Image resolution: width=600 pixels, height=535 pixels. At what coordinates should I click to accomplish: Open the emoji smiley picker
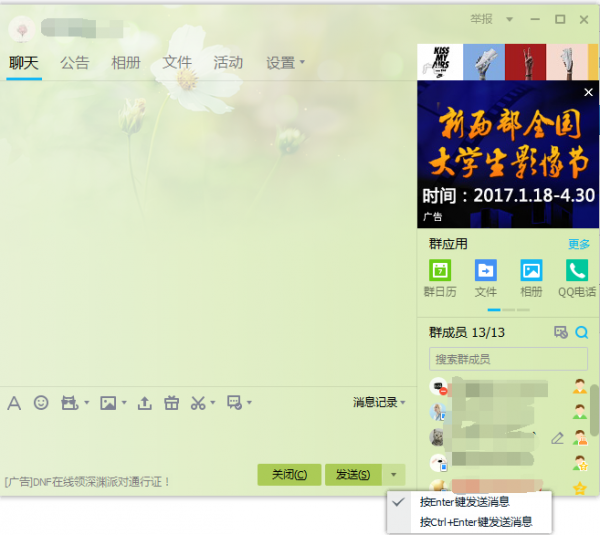[x=41, y=403]
